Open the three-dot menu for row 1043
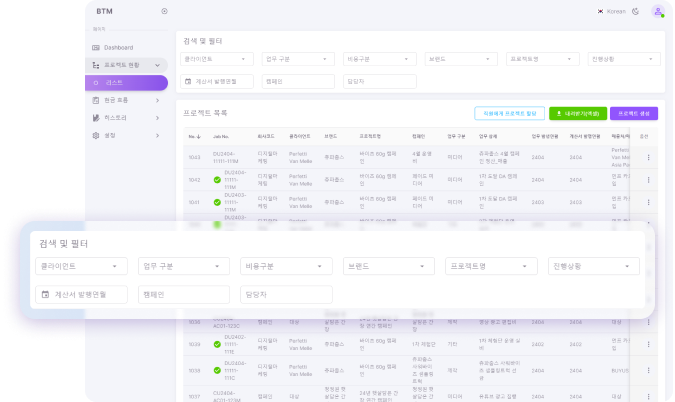Screen dimensions: 675x402 click(647, 157)
